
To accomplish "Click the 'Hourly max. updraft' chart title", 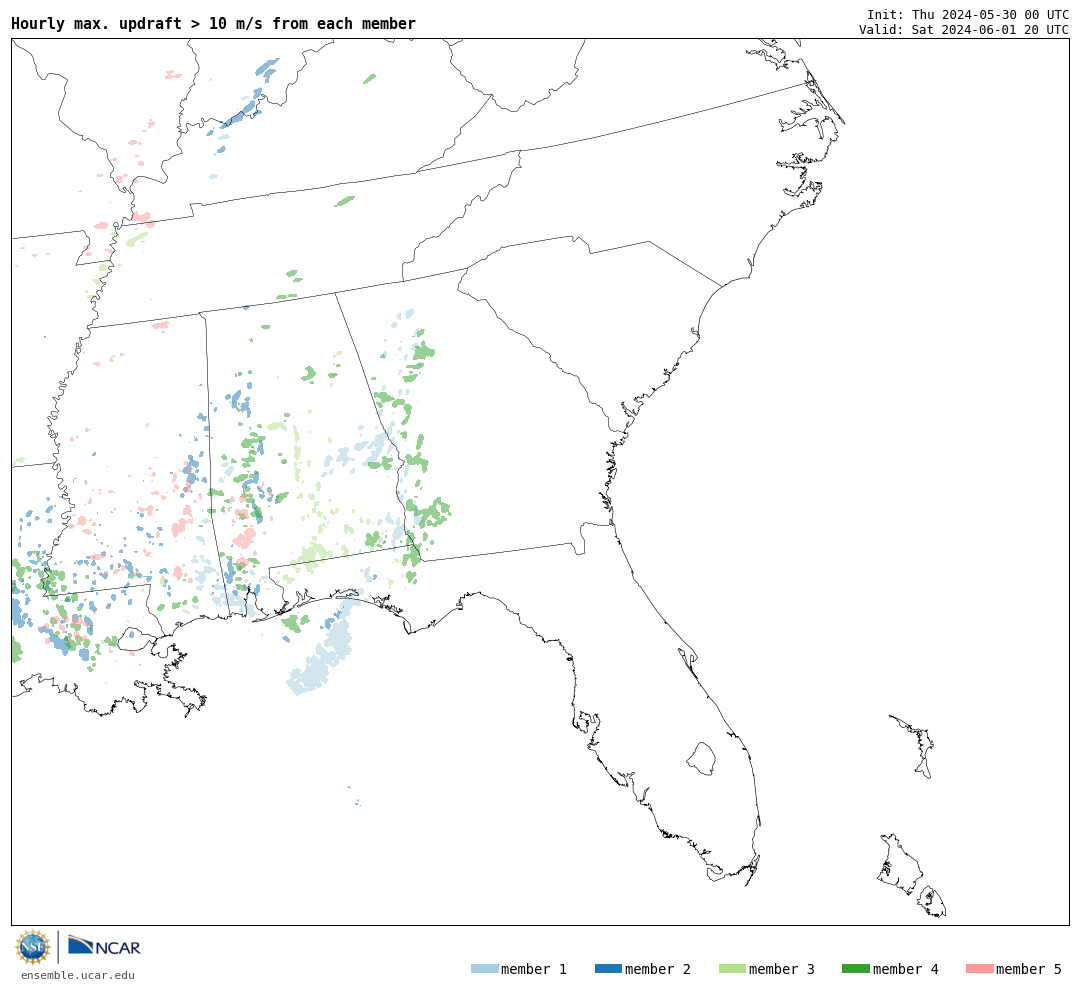I will 214,23.
